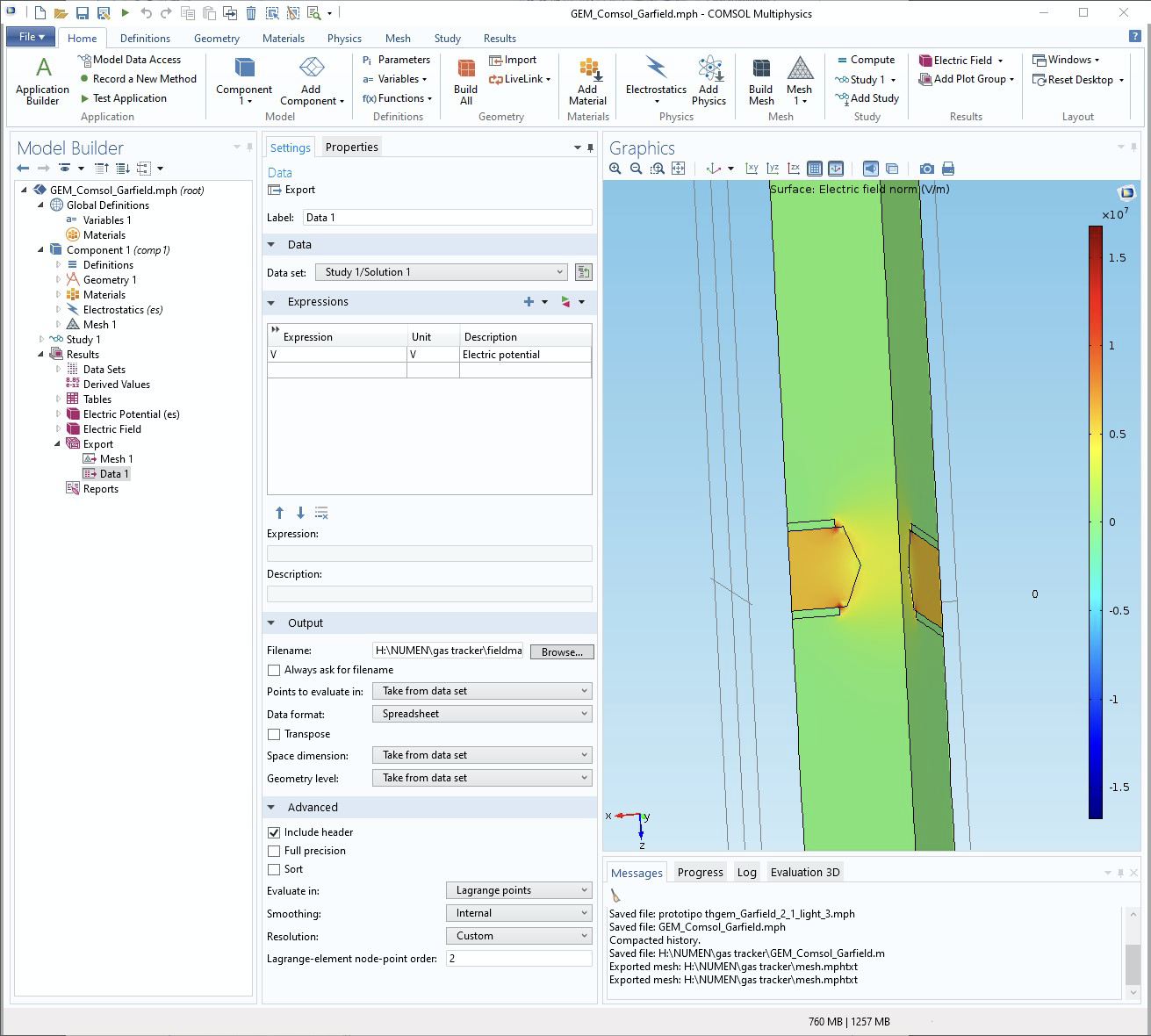Open the Space dimension dropdown
This screenshot has width=1151, height=1036.
point(482,755)
